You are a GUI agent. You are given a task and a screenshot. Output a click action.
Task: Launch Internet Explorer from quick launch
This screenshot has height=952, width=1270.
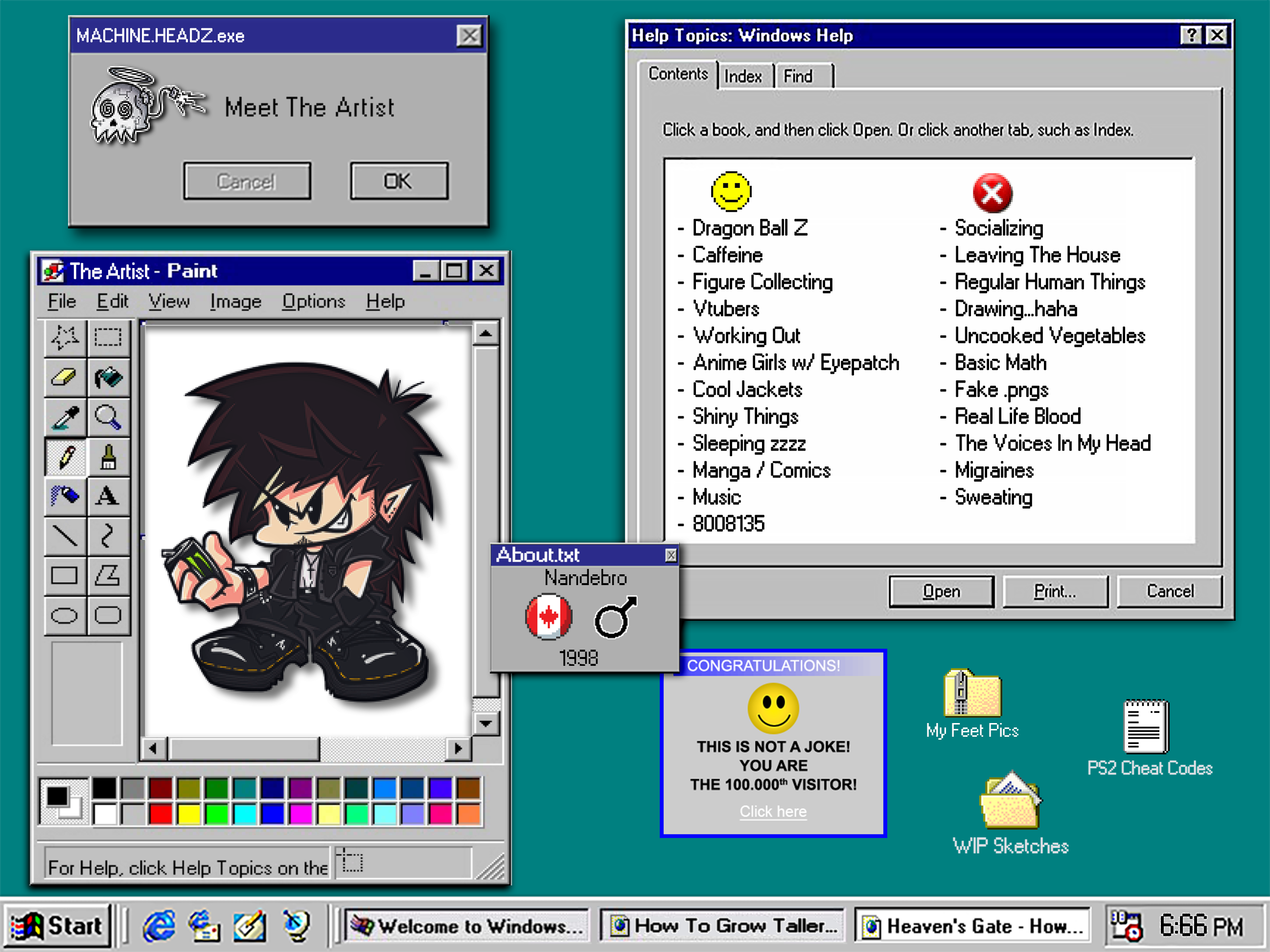[159, 926]
